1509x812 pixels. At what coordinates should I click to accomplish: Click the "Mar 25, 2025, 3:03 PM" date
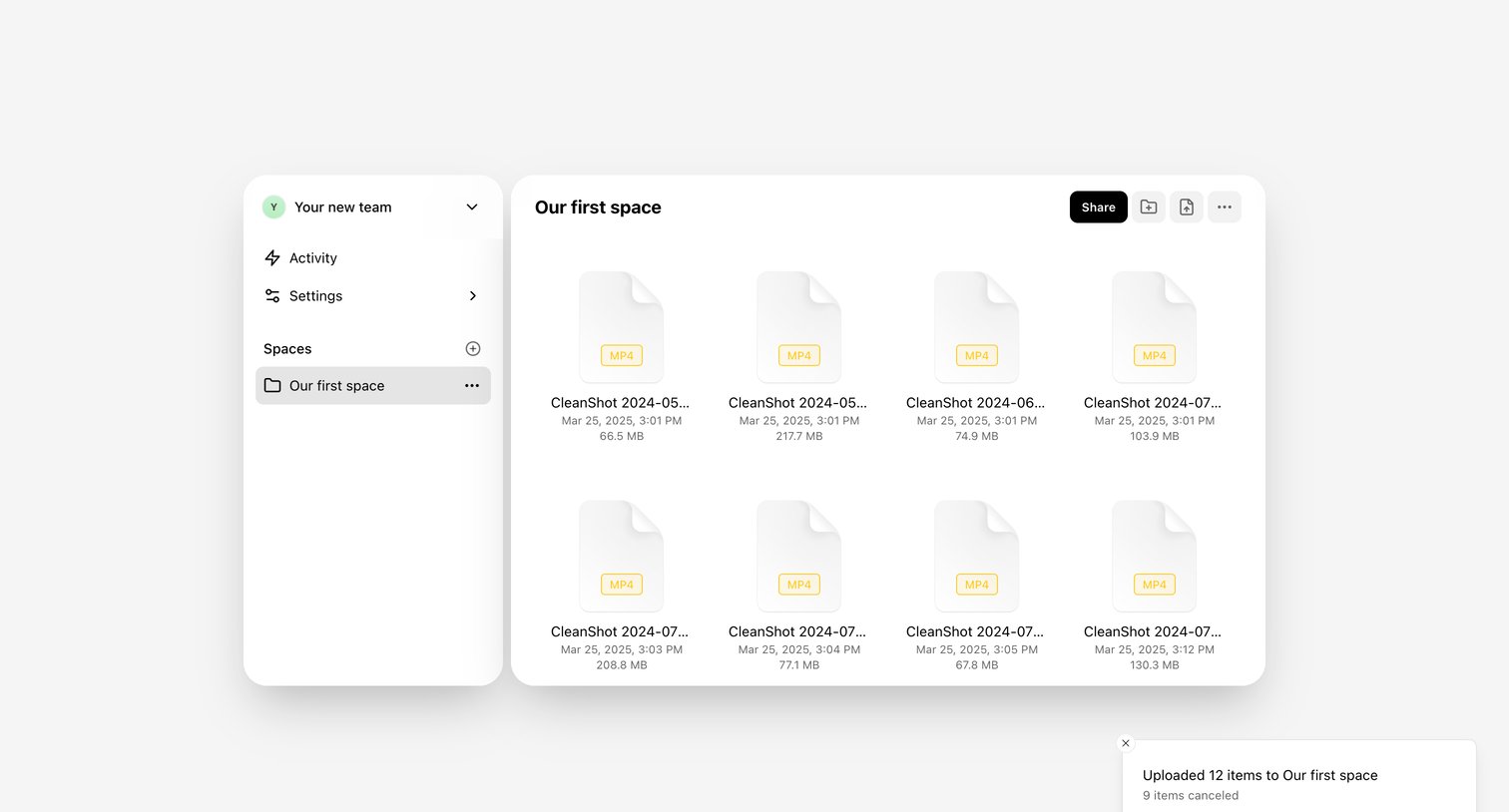pyautogui.click(x=622, y=650)
